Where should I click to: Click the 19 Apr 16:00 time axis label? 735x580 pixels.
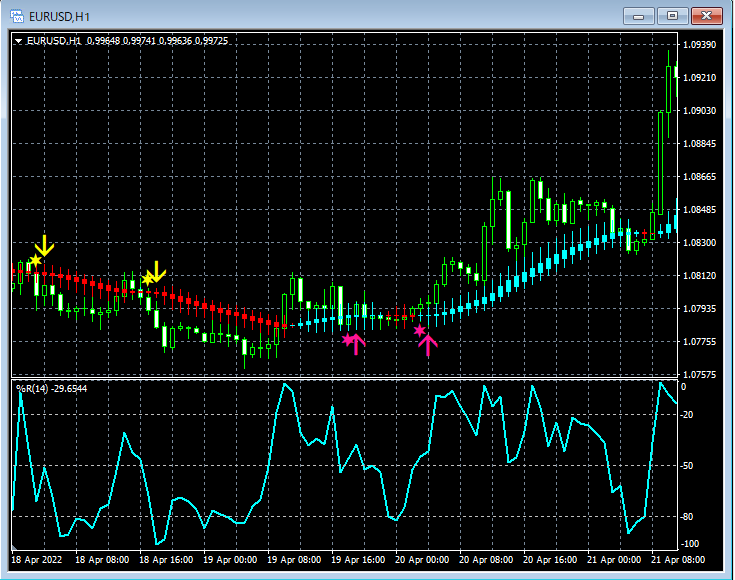coord(358,560)
